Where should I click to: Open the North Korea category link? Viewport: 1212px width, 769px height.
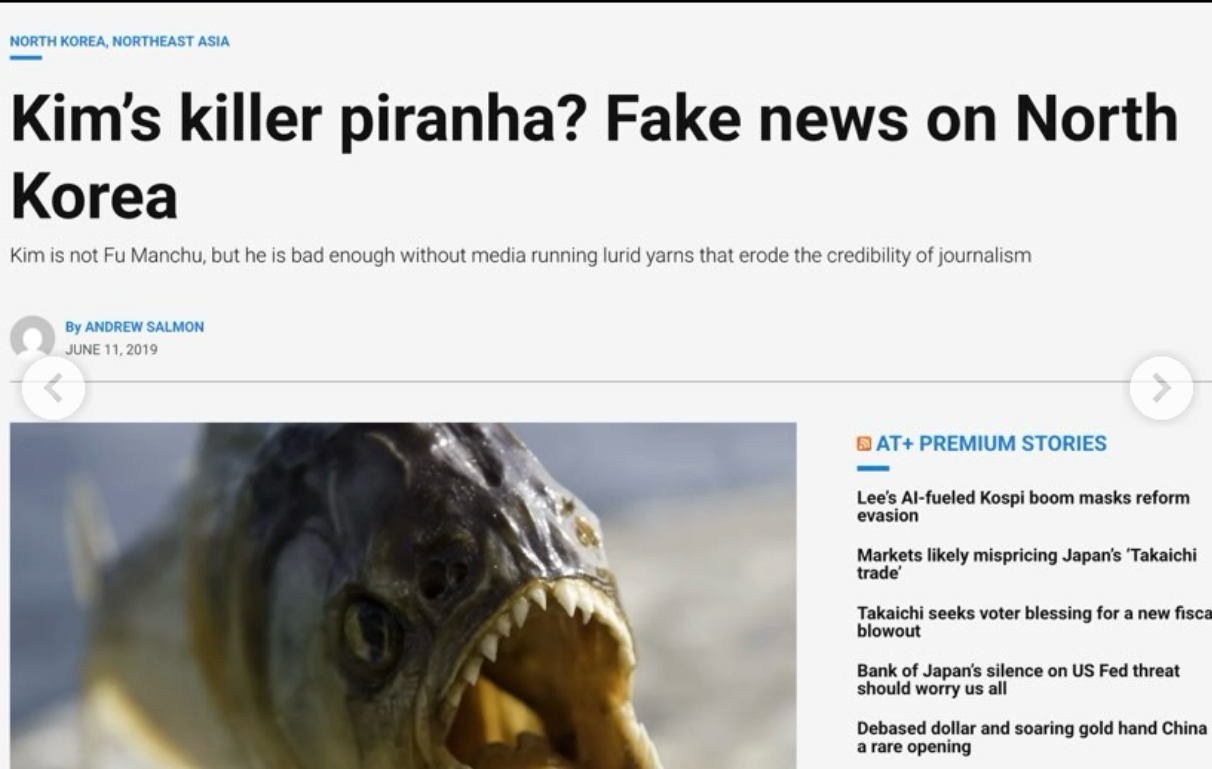58,41
